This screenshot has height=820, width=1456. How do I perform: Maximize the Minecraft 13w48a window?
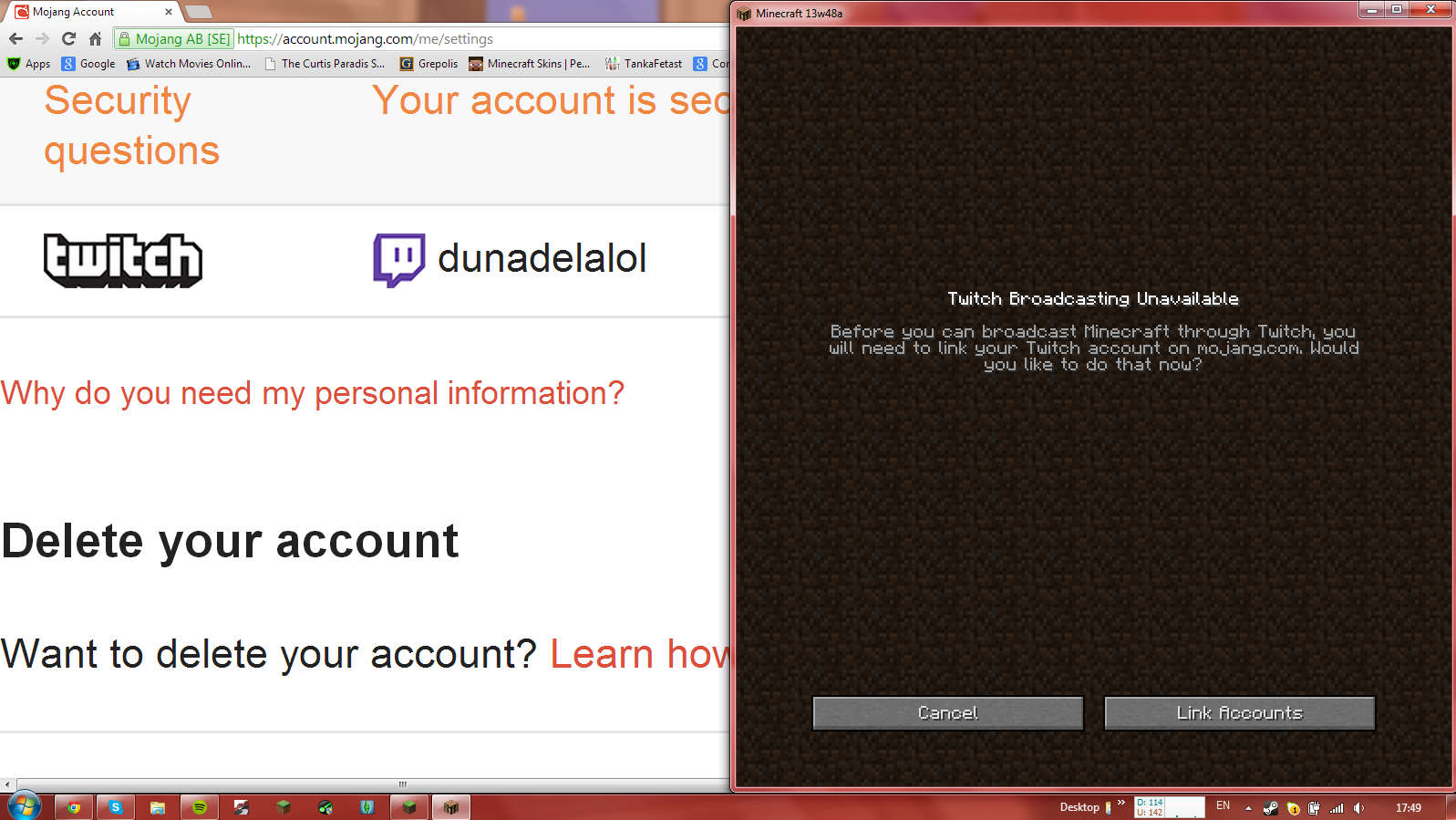1397,9
